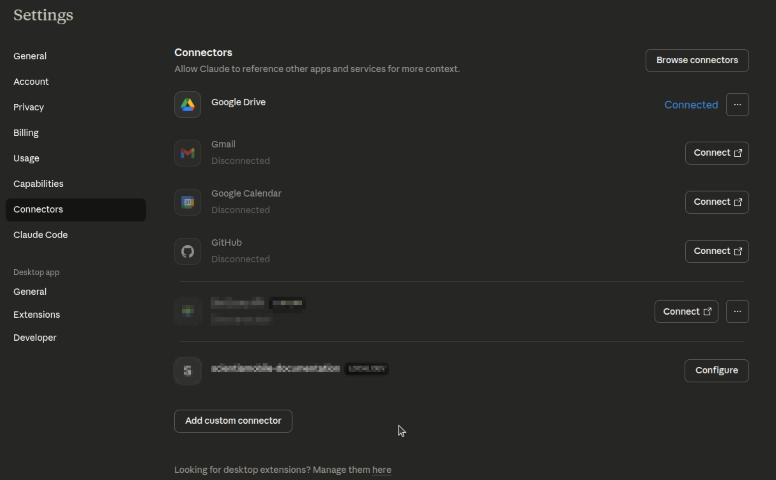Switch to Billing settings
Screen dimensions: 776x480
tap(76, 133)
